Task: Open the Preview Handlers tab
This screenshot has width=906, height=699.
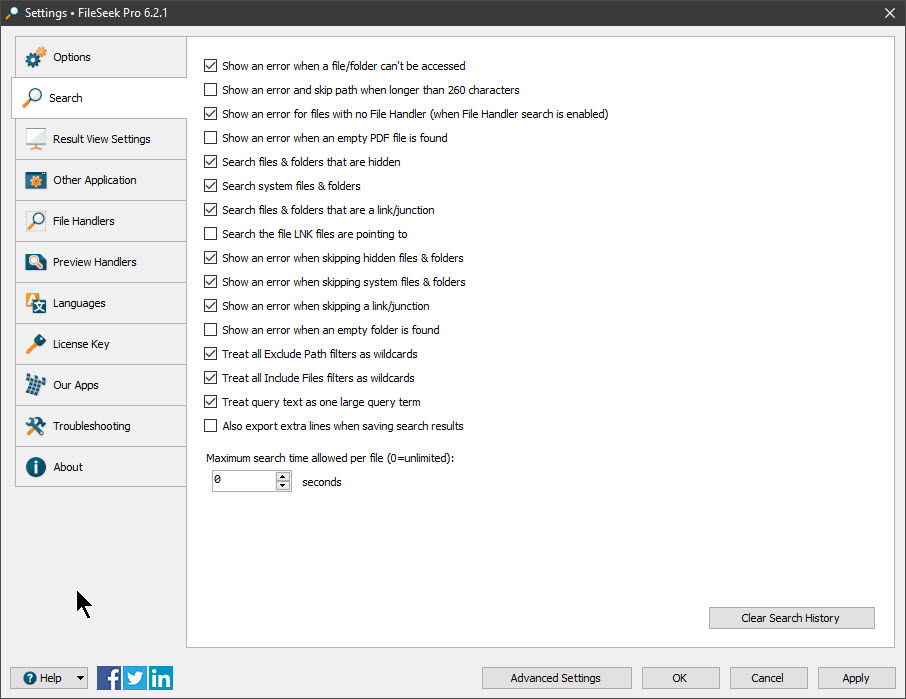Action: (101, 262)
